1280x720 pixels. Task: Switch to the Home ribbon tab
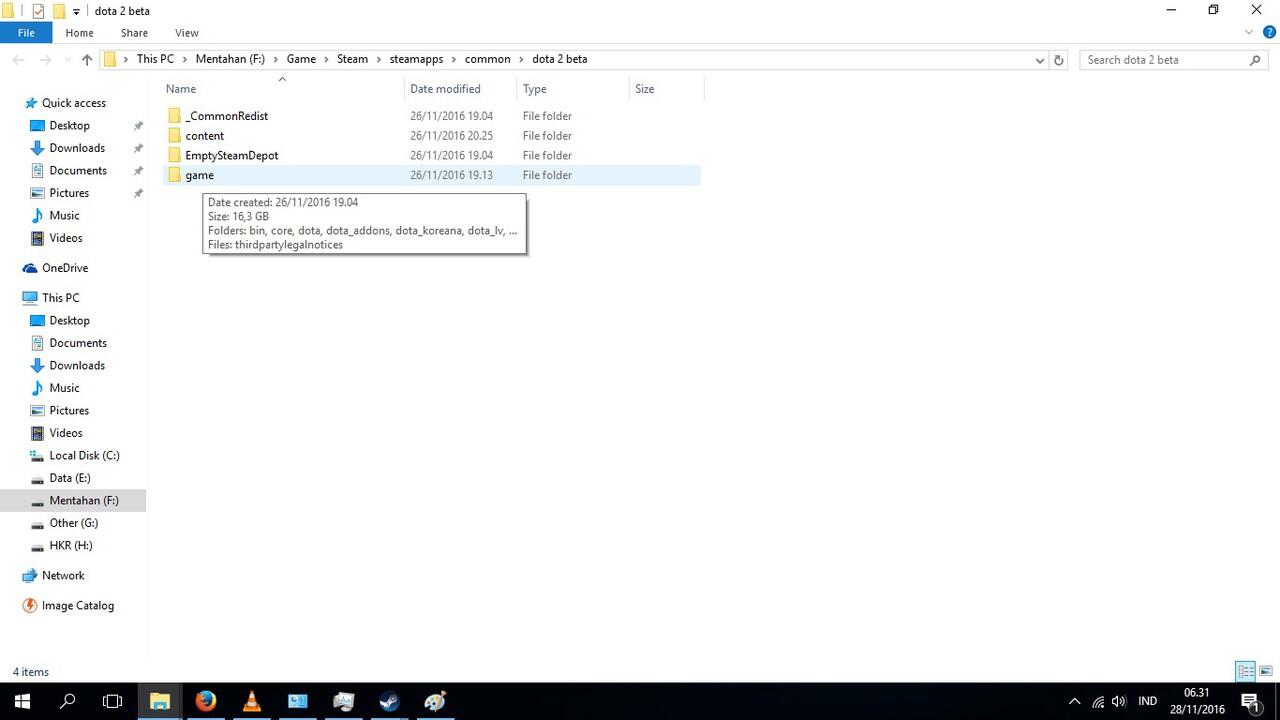pyautogui.click(x=79, y=33)
